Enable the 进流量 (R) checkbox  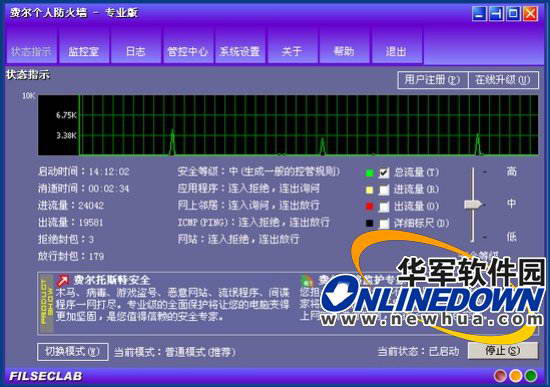(384, 190)
